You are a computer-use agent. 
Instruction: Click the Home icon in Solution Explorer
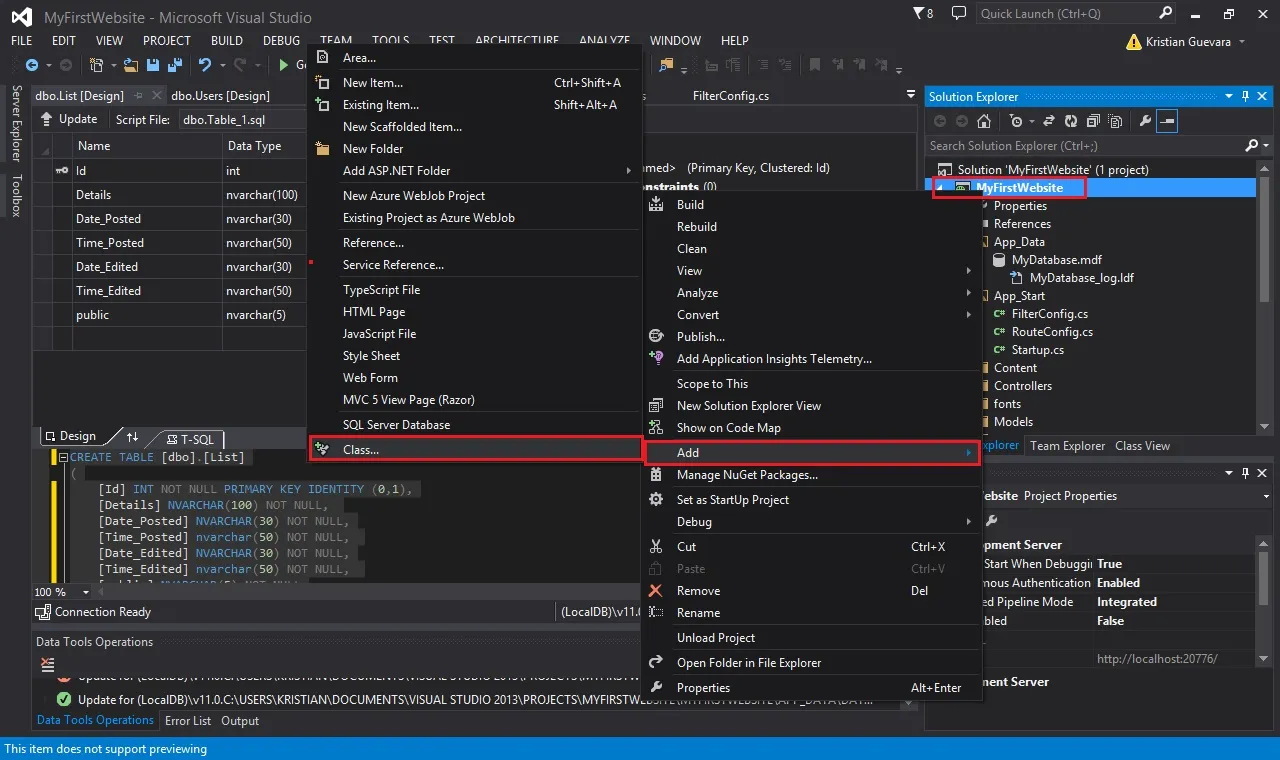pos(984,121)
